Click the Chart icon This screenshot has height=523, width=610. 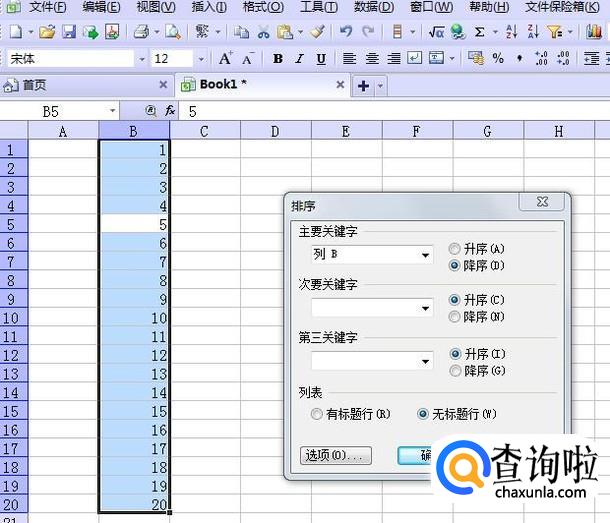click(x=594, y=32)
